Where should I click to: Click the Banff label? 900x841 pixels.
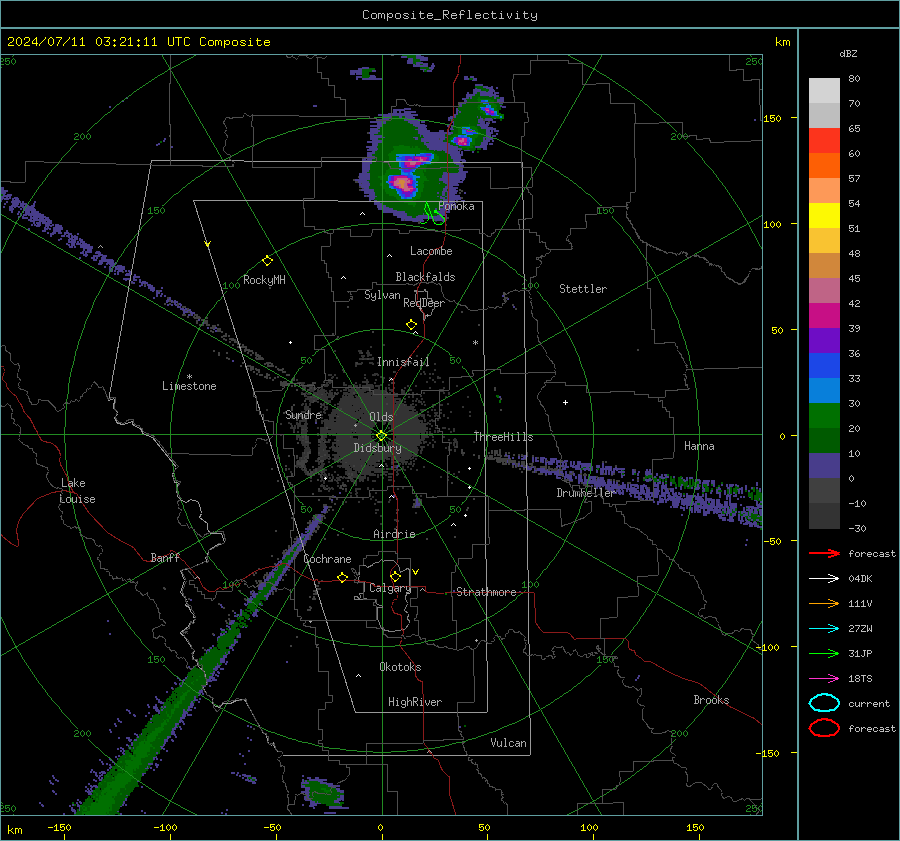[165, 557]
